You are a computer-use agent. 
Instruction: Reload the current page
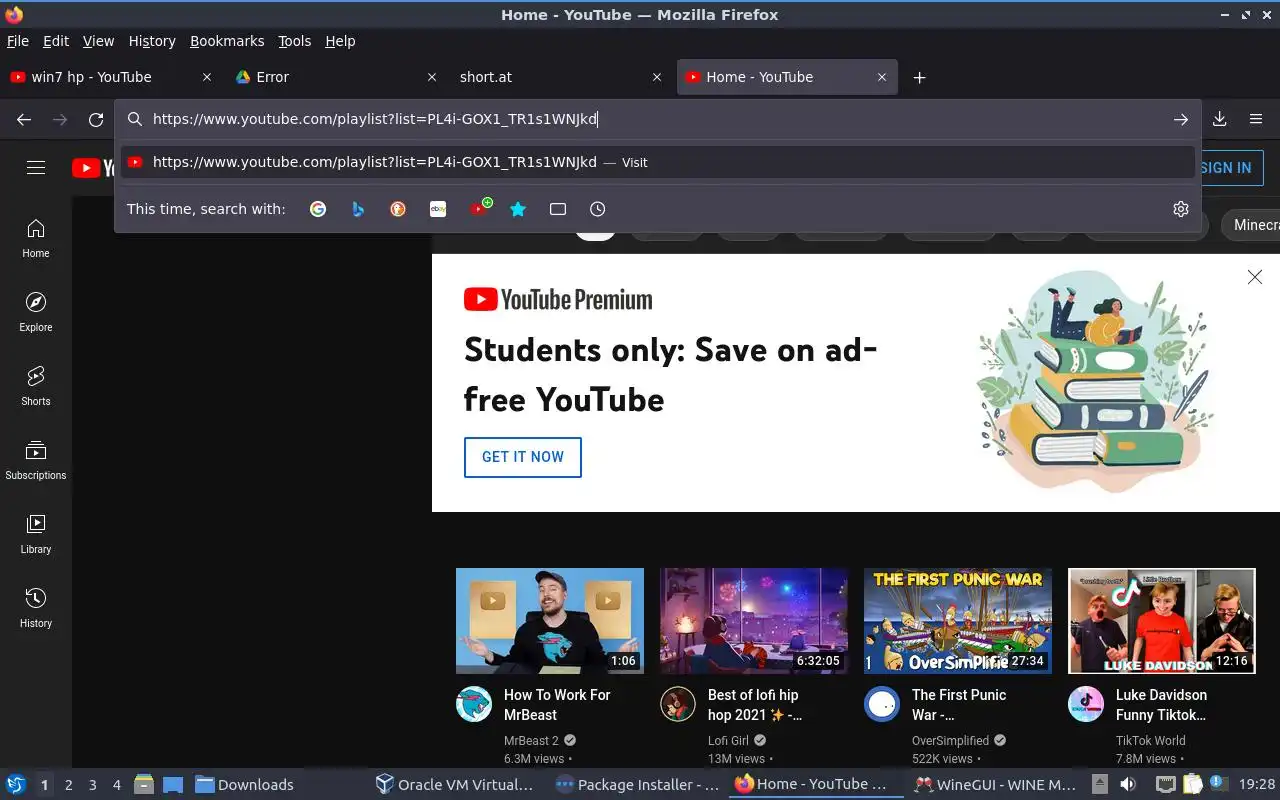96,120
